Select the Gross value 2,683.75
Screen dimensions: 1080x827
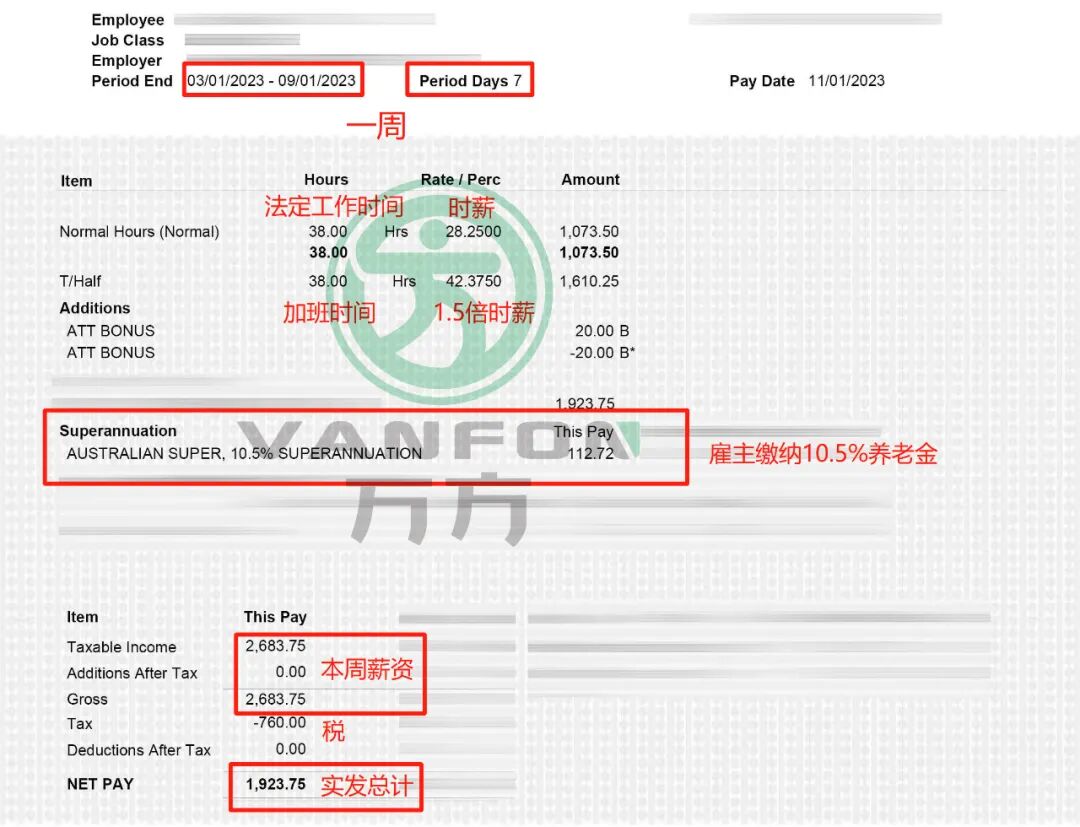[x=276, y=700]
